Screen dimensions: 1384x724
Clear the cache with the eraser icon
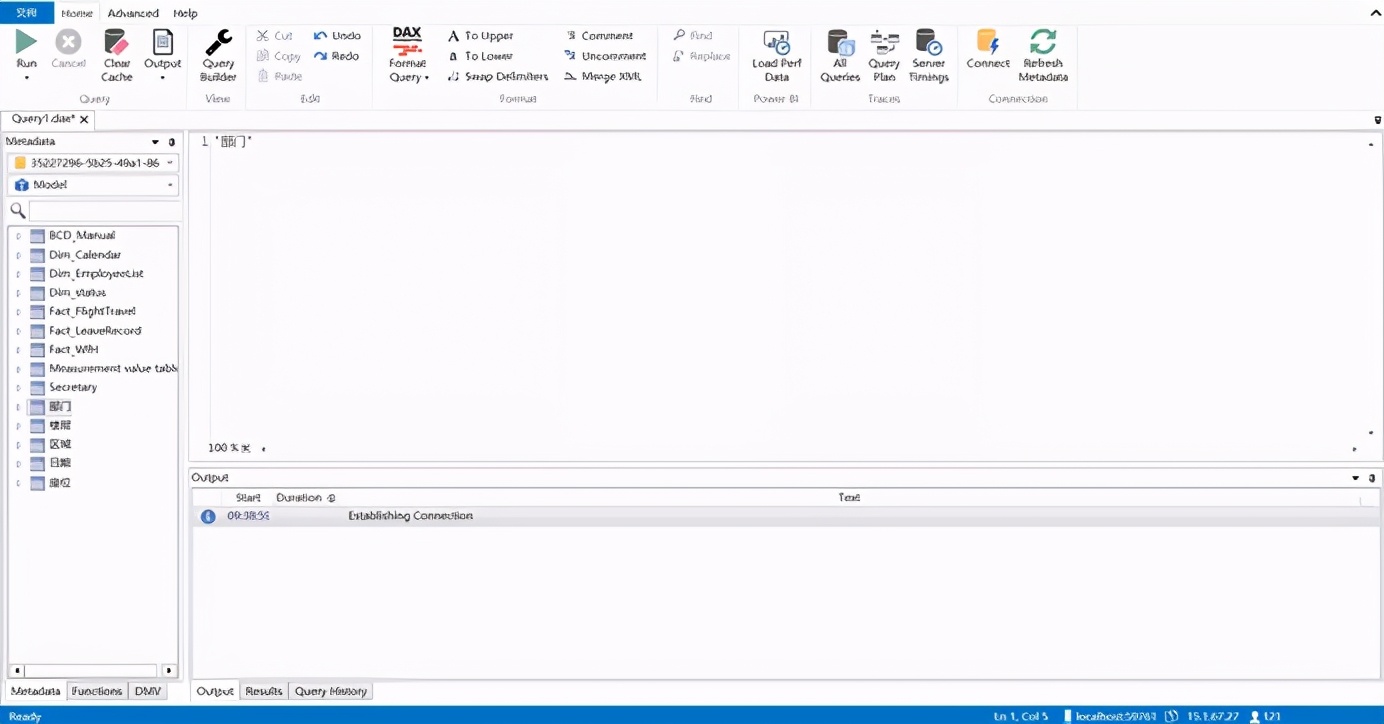point(117,54)
